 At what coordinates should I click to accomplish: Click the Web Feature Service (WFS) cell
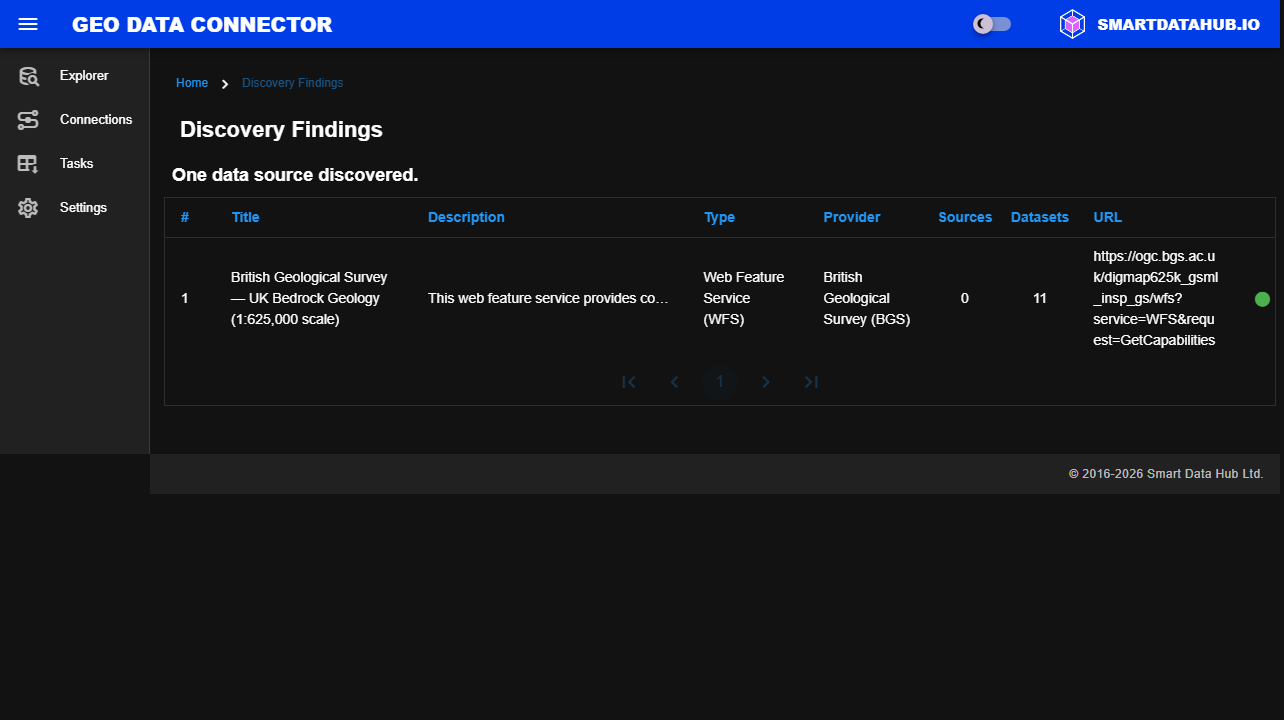tap(744, 298)
